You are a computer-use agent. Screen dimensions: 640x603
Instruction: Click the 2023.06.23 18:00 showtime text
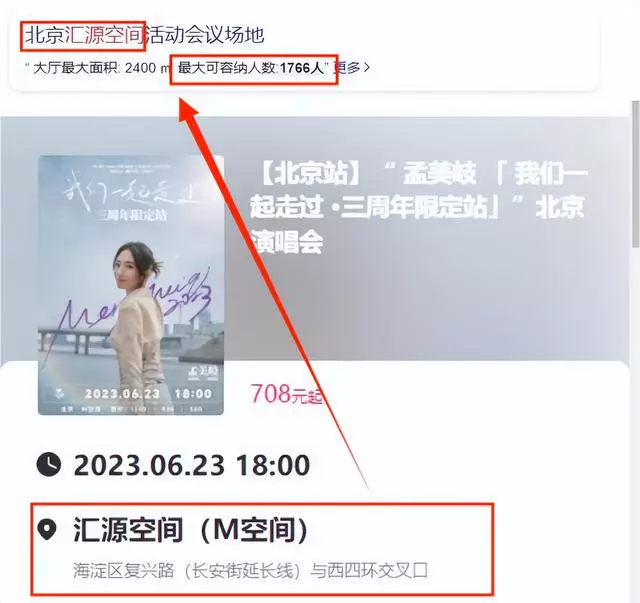pyautogui.click(x=191, y=465)
